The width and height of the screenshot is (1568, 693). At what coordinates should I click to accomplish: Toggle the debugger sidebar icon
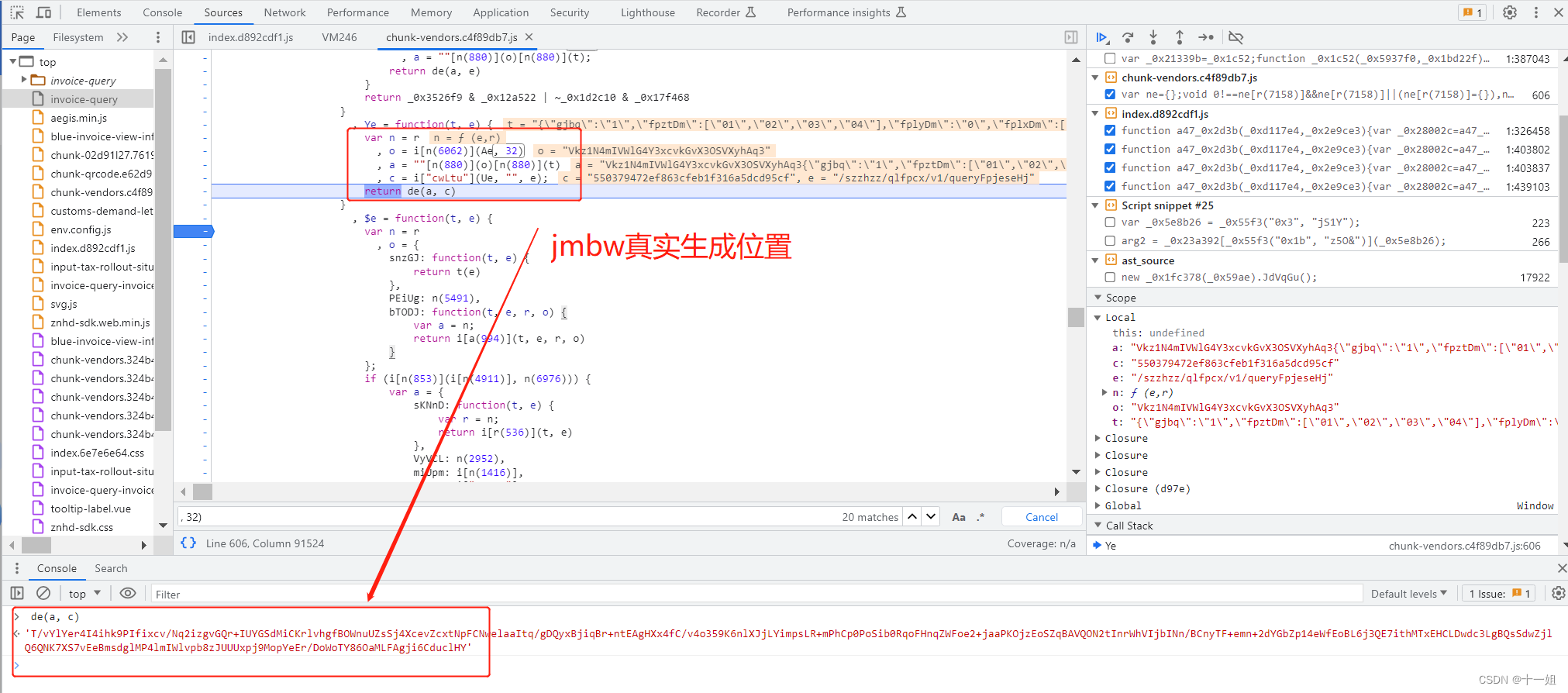click(1071, 37)
